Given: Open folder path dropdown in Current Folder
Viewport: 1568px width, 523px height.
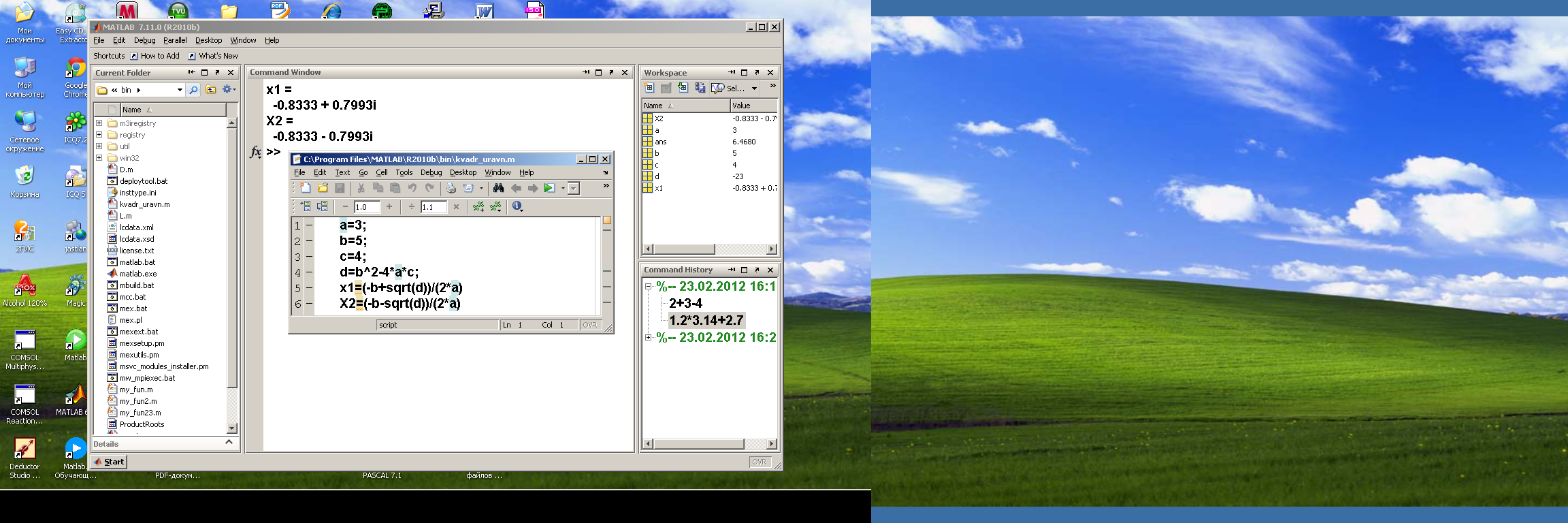Looking at the screenshot, I should 180,90.
